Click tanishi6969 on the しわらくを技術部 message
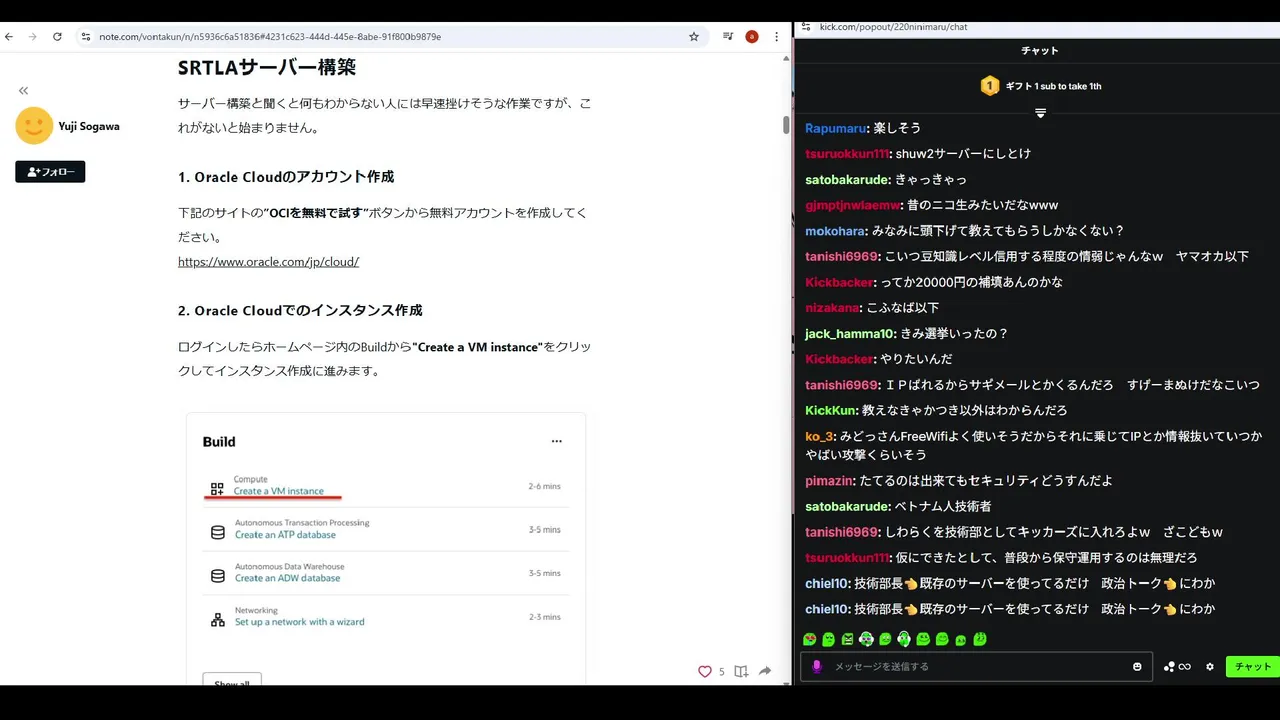Viewport: 1280px width, 720px height. [842, 532]
